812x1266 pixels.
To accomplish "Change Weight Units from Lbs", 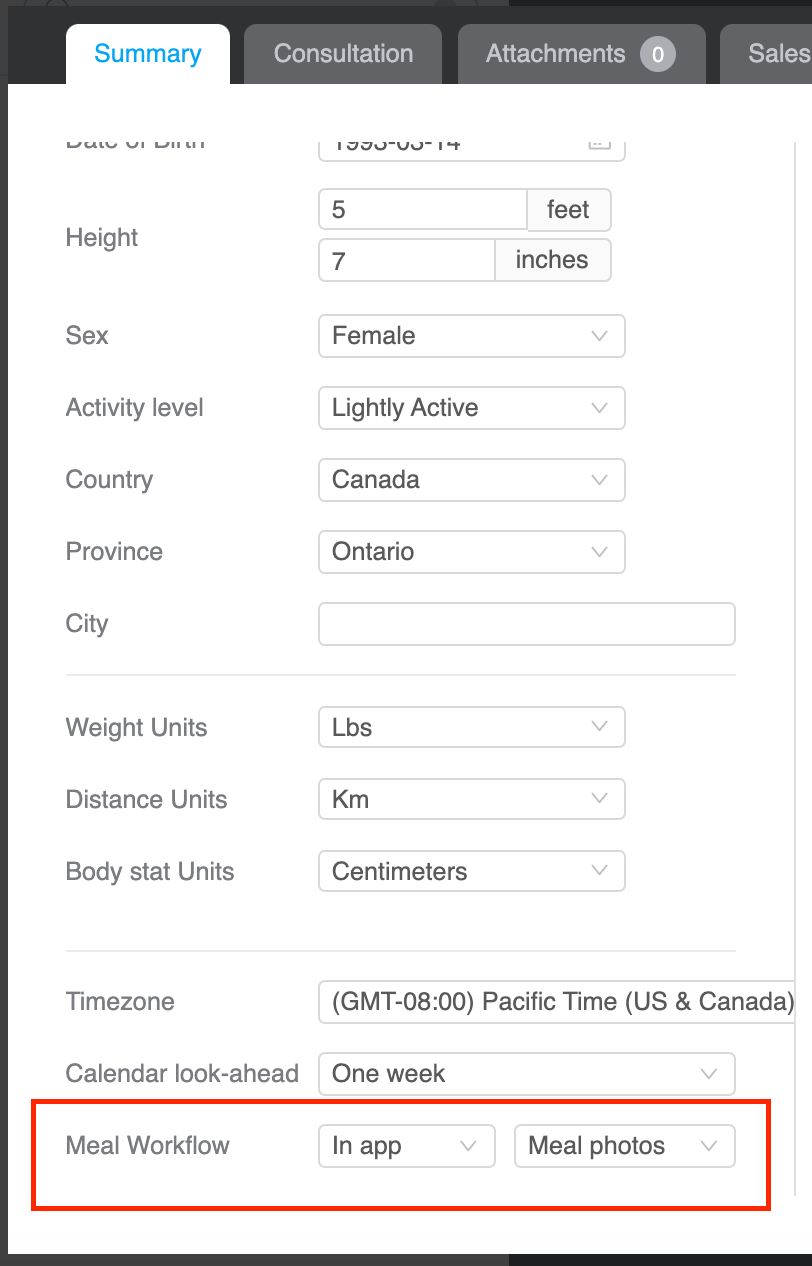I will [472, 728].
